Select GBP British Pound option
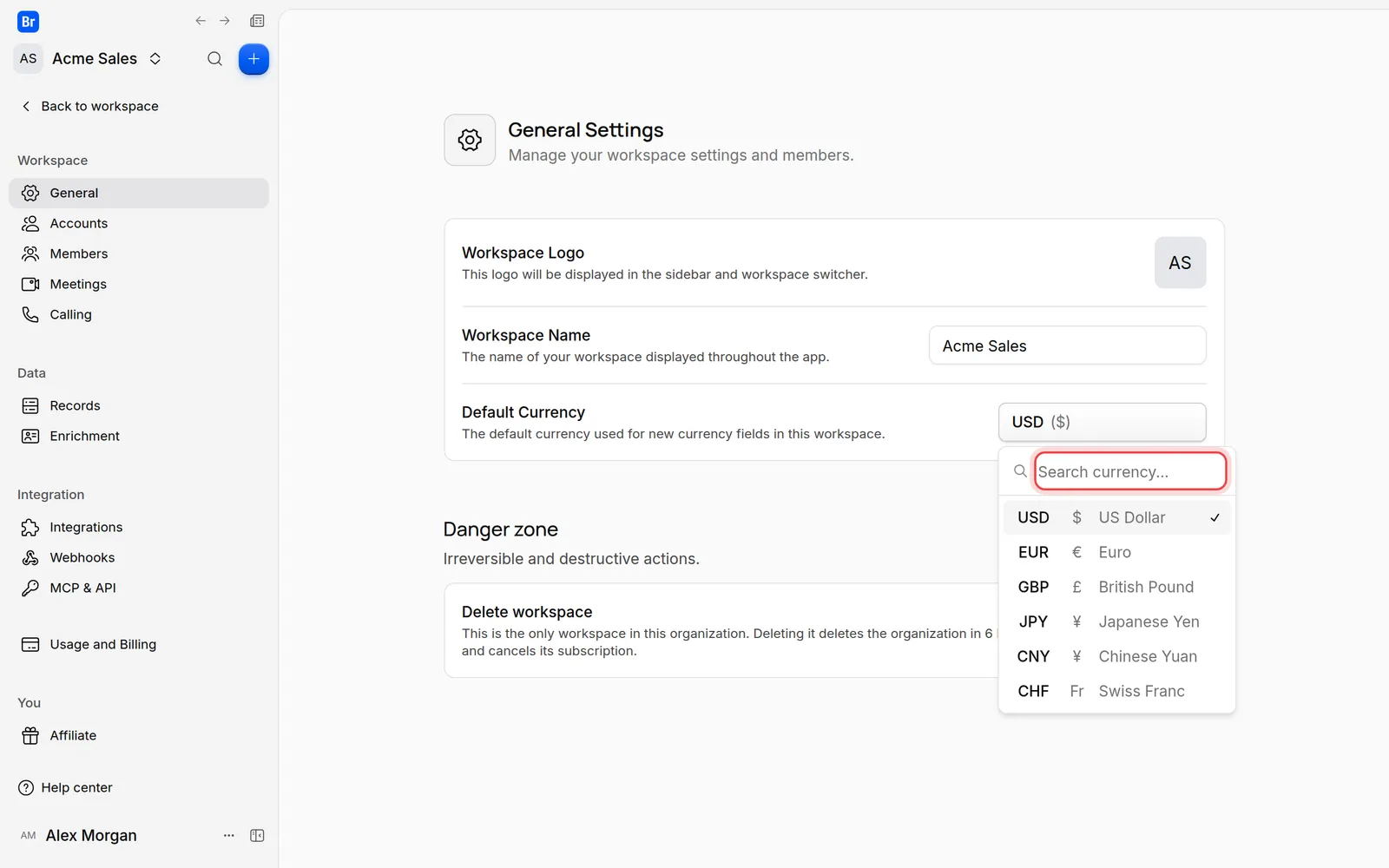This screenshot has height=868, width=1389. click(1117, 587)
